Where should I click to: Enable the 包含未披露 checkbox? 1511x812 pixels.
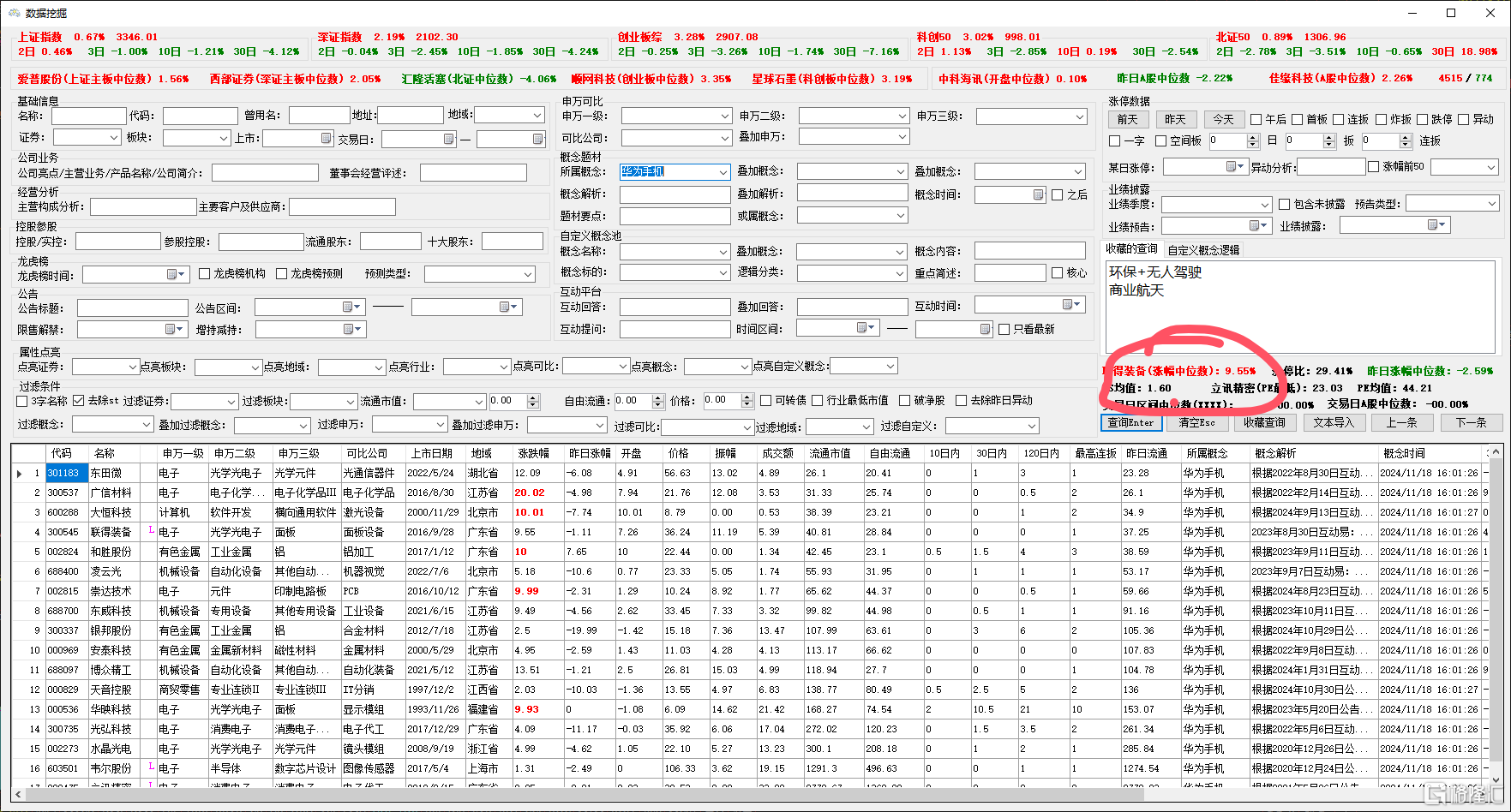(x=1285, y=205)
